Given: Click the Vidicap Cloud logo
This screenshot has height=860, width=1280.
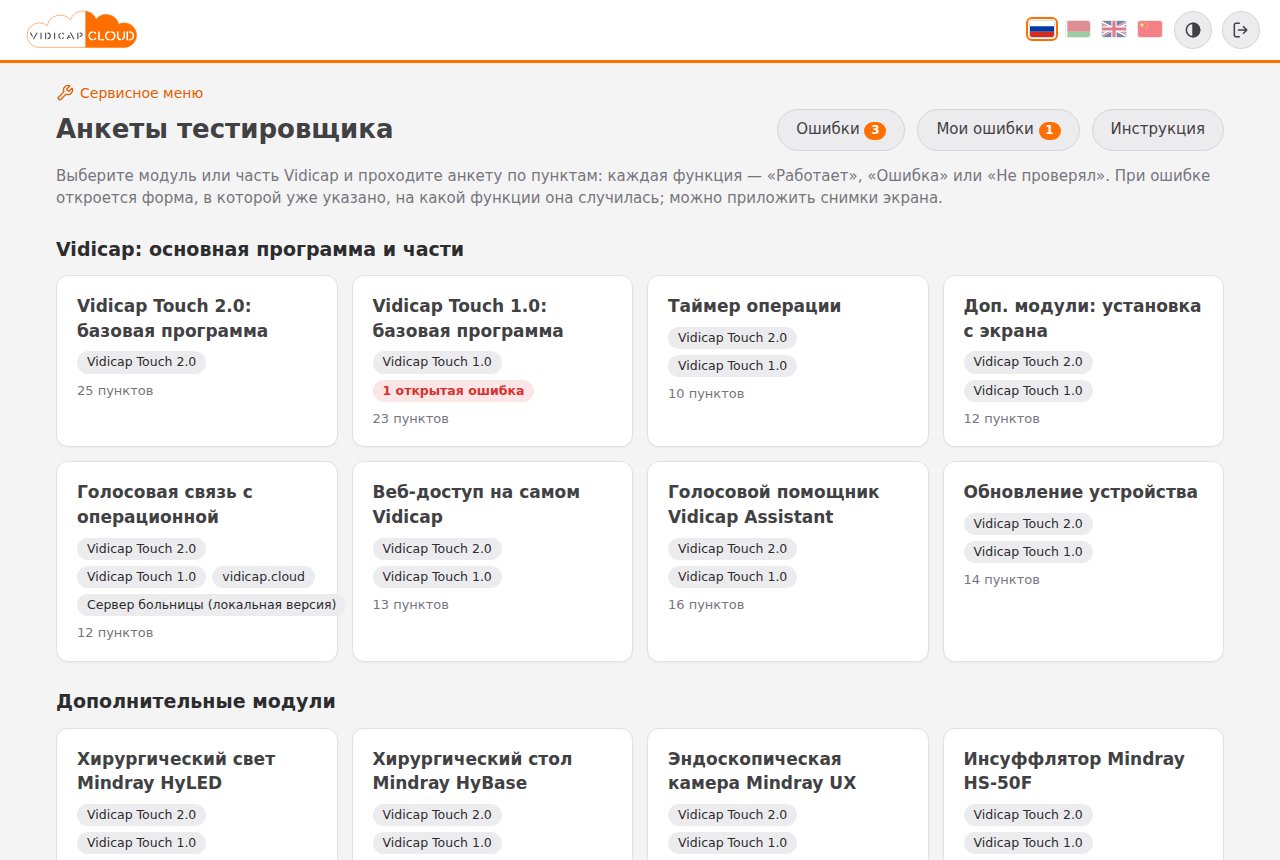Looking at the screenshot, I should pyautogui.click(x=82, y=30).
